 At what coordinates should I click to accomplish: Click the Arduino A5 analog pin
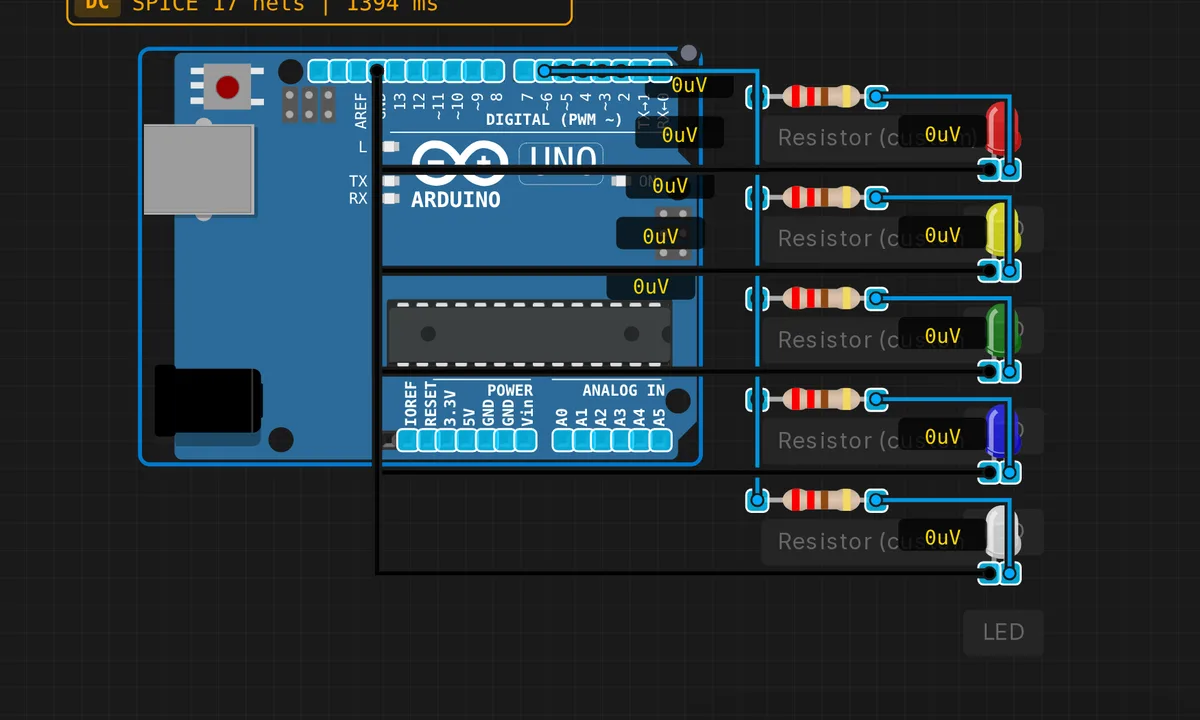point(659,440)
